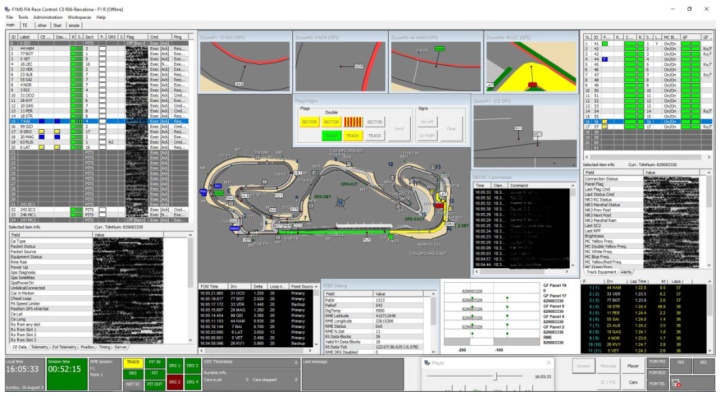
Task: Switch to the TE workspace tab
Action: click(x=25, y=25)
